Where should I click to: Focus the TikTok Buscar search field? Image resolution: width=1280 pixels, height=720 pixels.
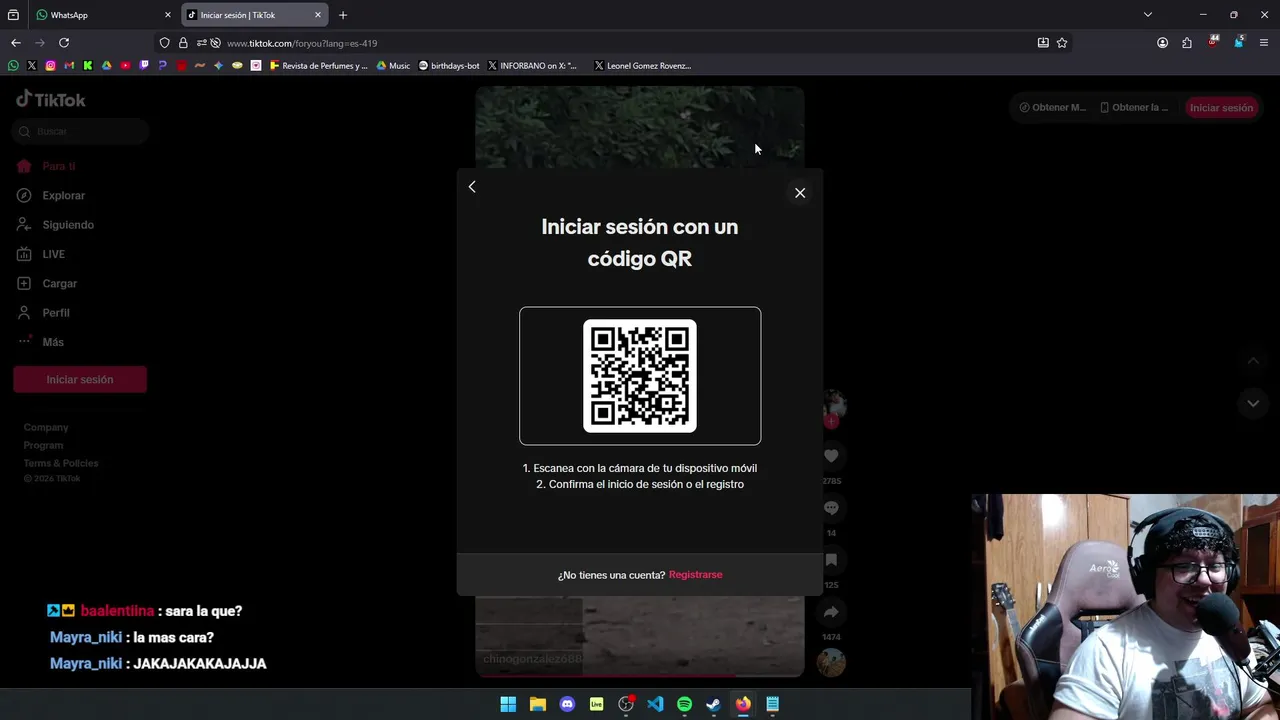(80, 131)
